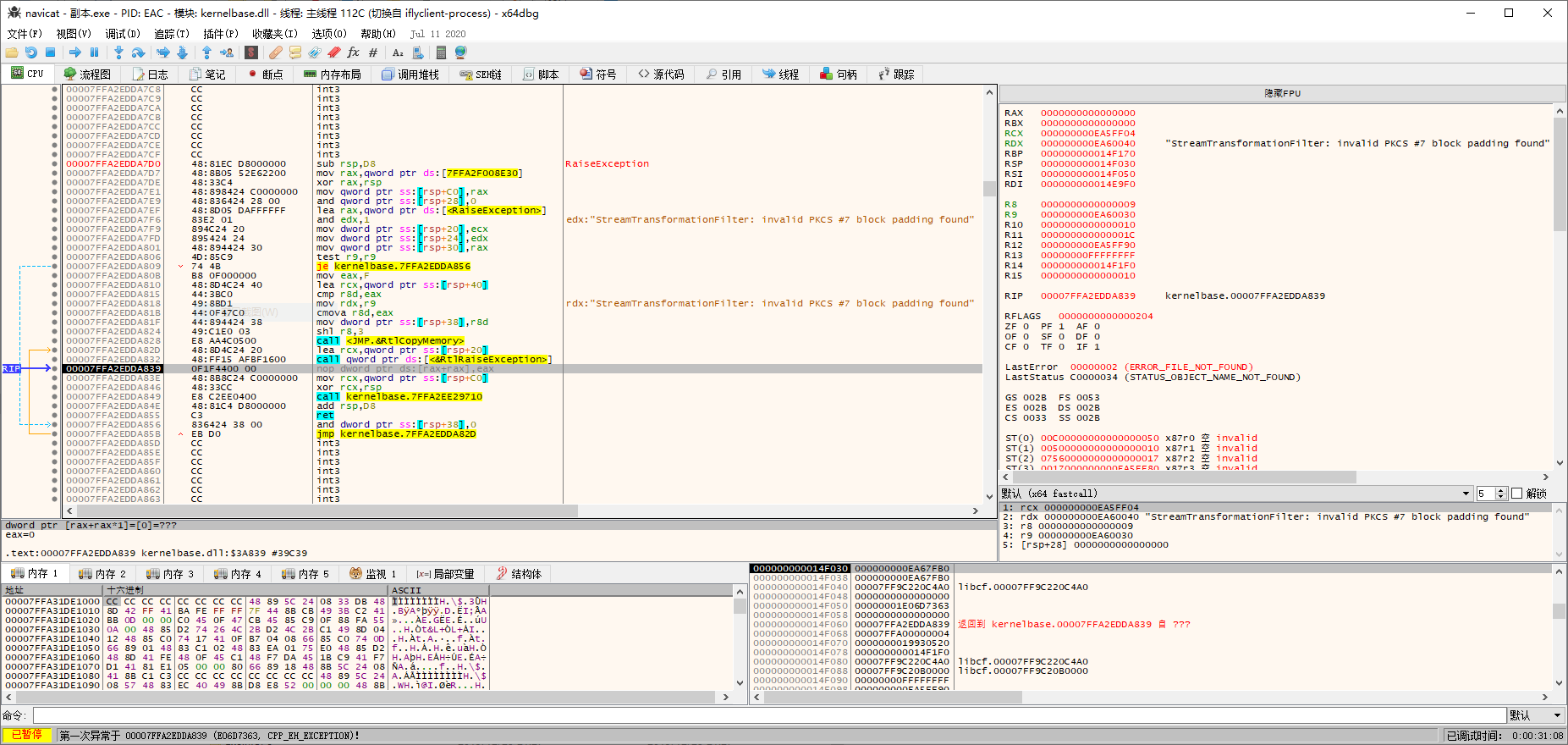
Task: Click the open file folder icon
Action: coord(12,52)
